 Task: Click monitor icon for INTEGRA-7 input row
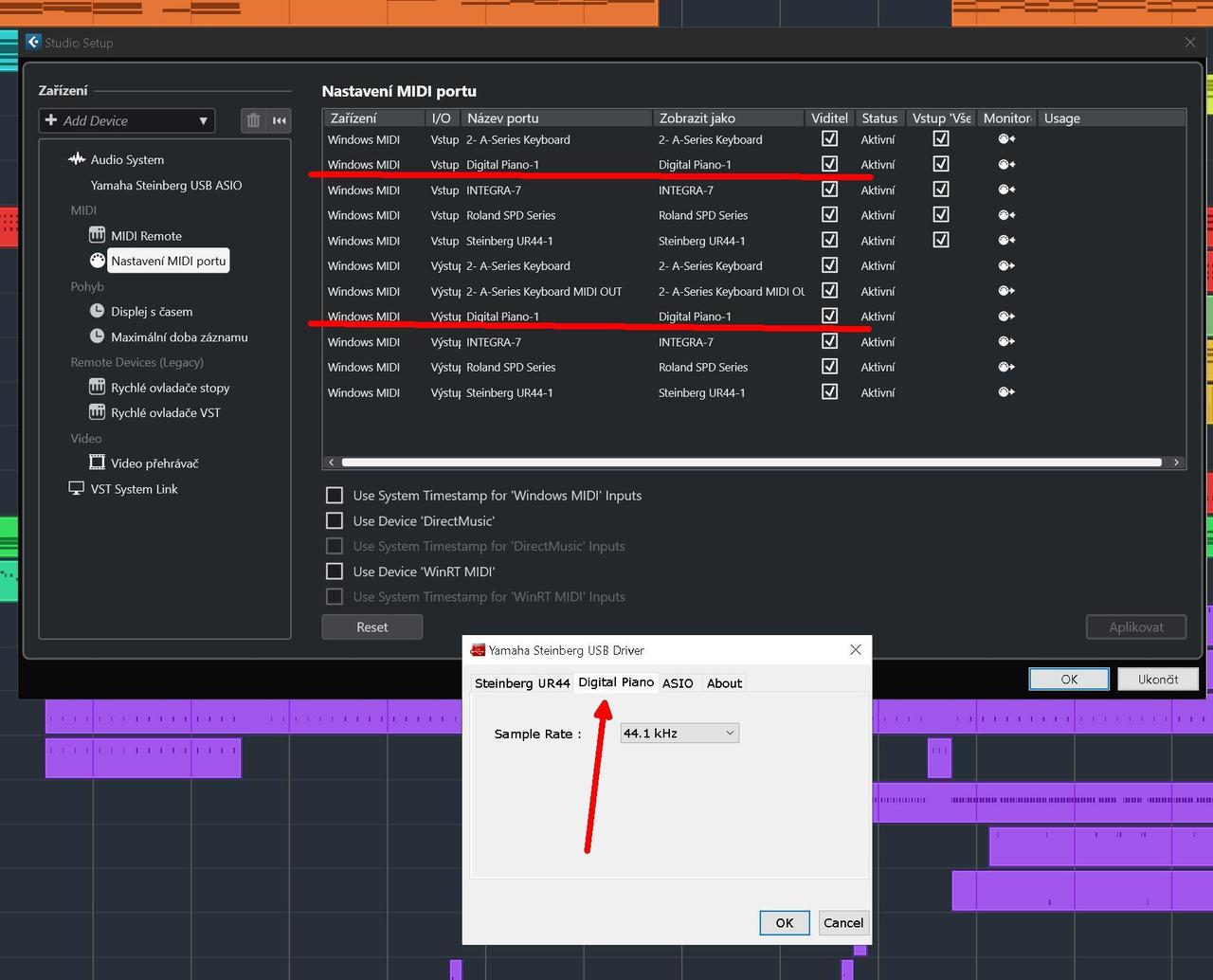tap(1006, 190)
